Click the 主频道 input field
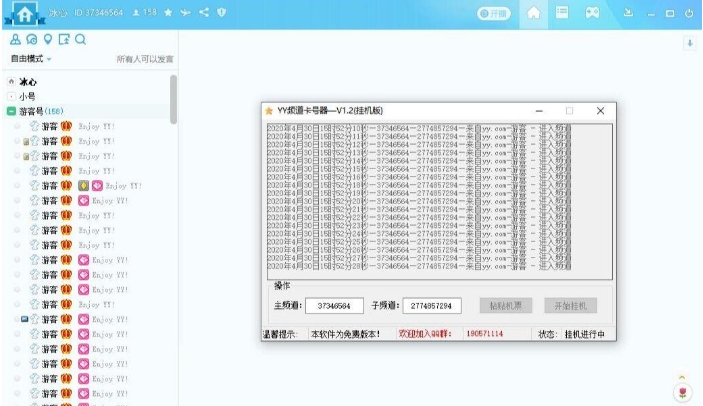The height and width of the screenshot is (406, 703). coord(334,306)
